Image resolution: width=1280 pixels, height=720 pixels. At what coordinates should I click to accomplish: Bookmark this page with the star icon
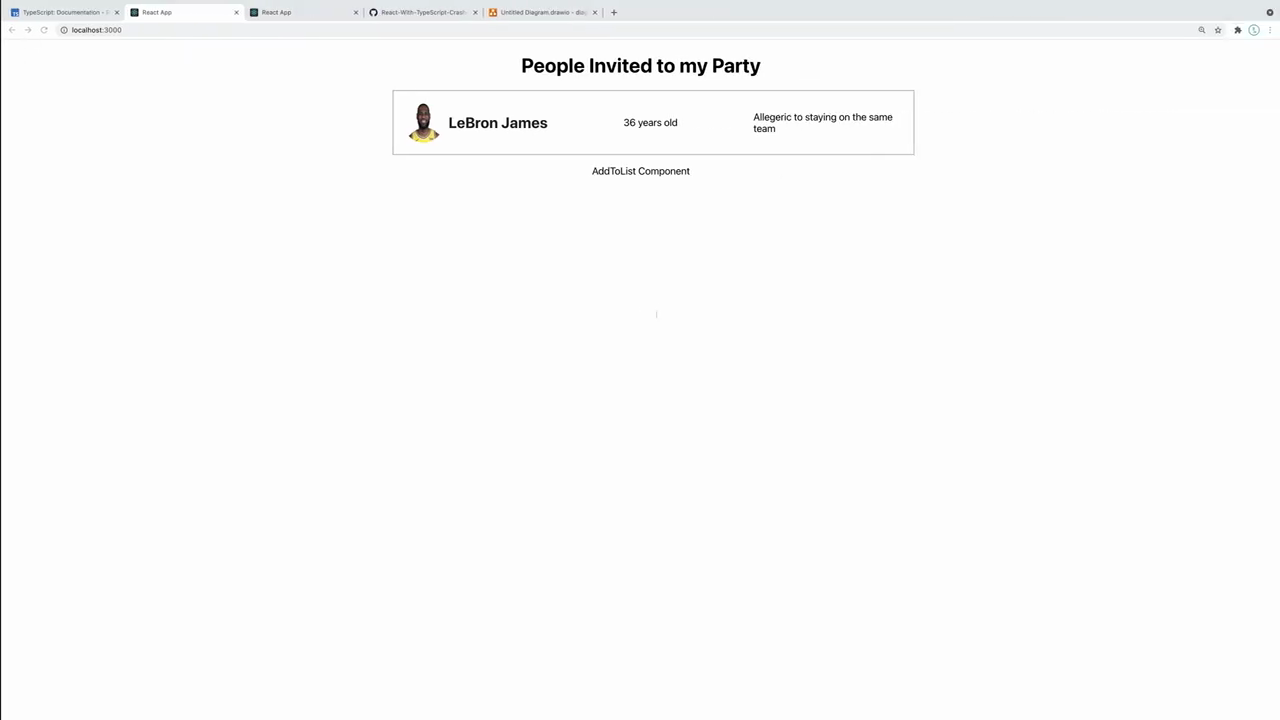pyautogui.click(x=1218, y=30)
